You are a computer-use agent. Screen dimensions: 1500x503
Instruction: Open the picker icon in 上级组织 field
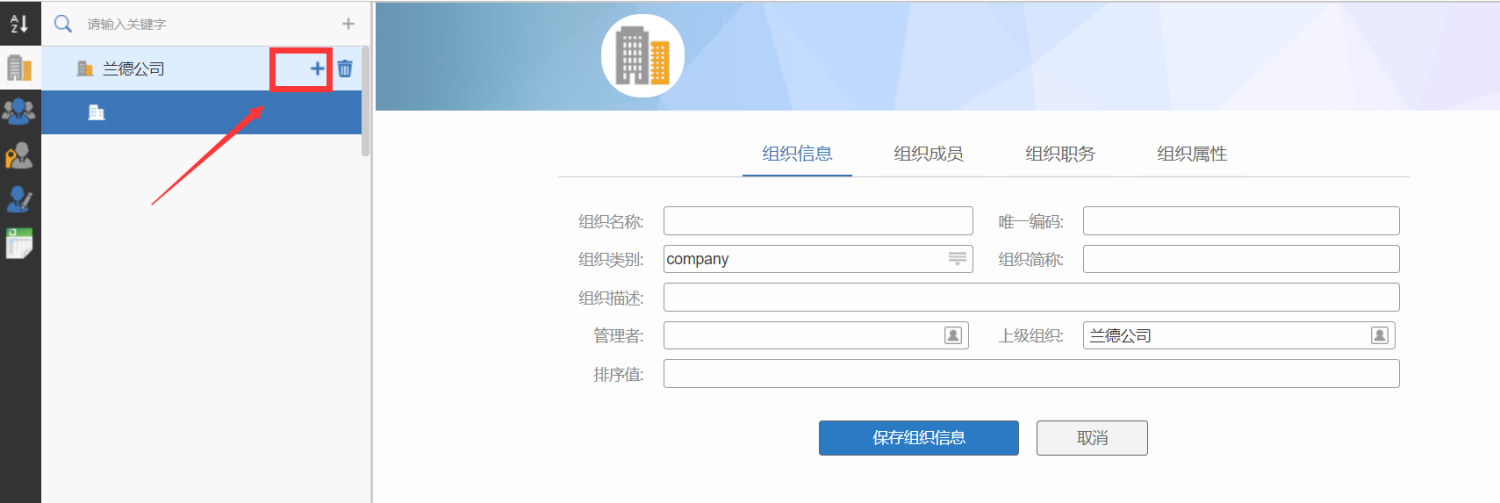coord(1379,335)
